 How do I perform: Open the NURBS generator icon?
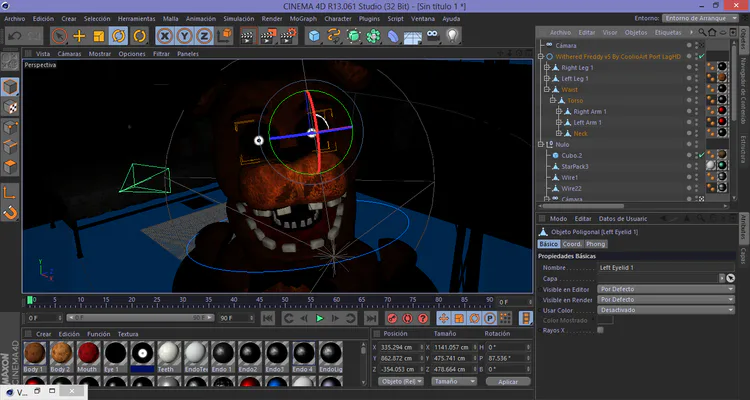coord(353,36)
